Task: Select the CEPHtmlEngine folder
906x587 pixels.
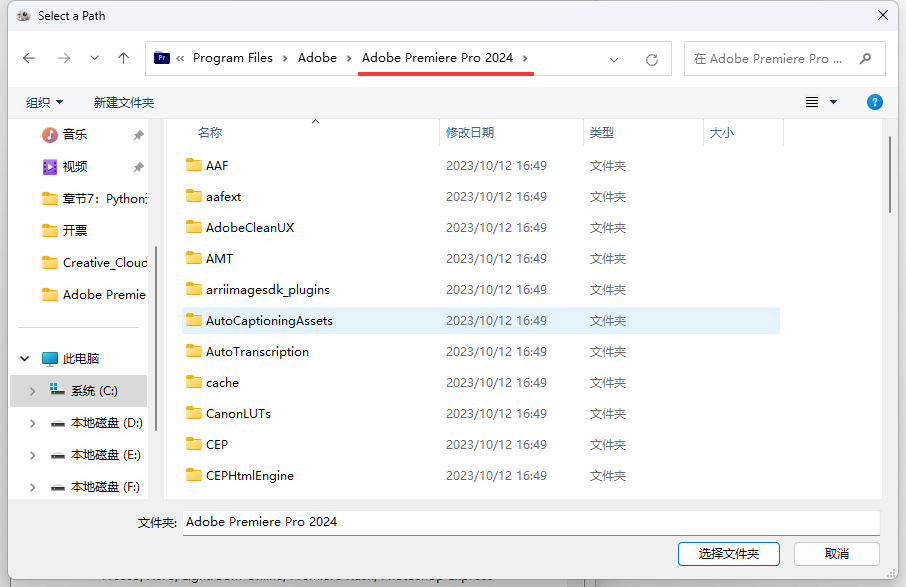Action: (x=481, y=476)
